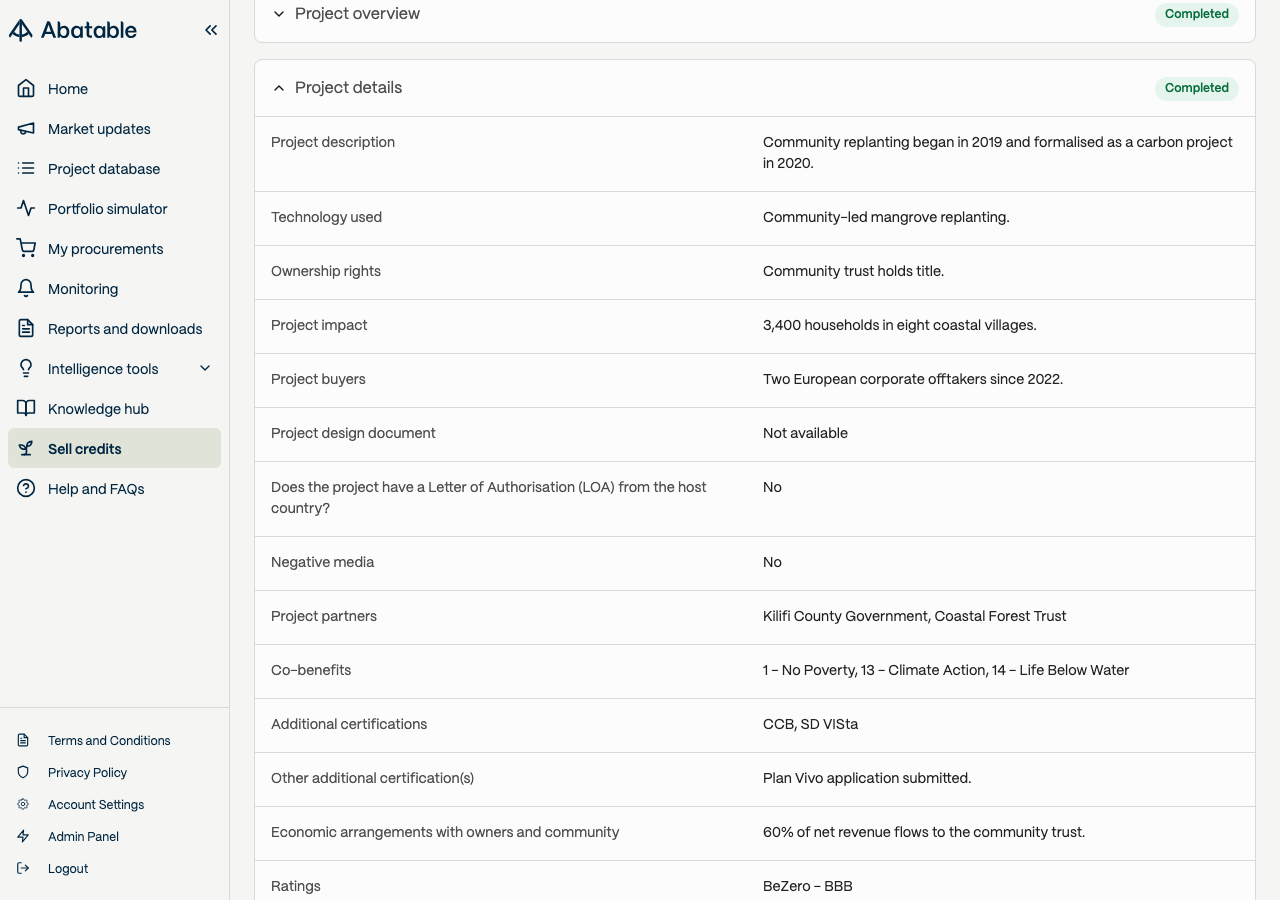Click the Knowledge hub book icon
The width and height of the screenshot is (1280, 900).
27,409
